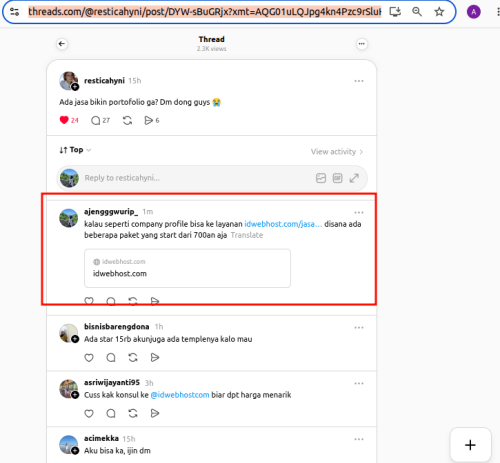This screenshot has width=500, height=463.
Task: Open bisnisbarengdona profile picture
Action: (69, 333)
